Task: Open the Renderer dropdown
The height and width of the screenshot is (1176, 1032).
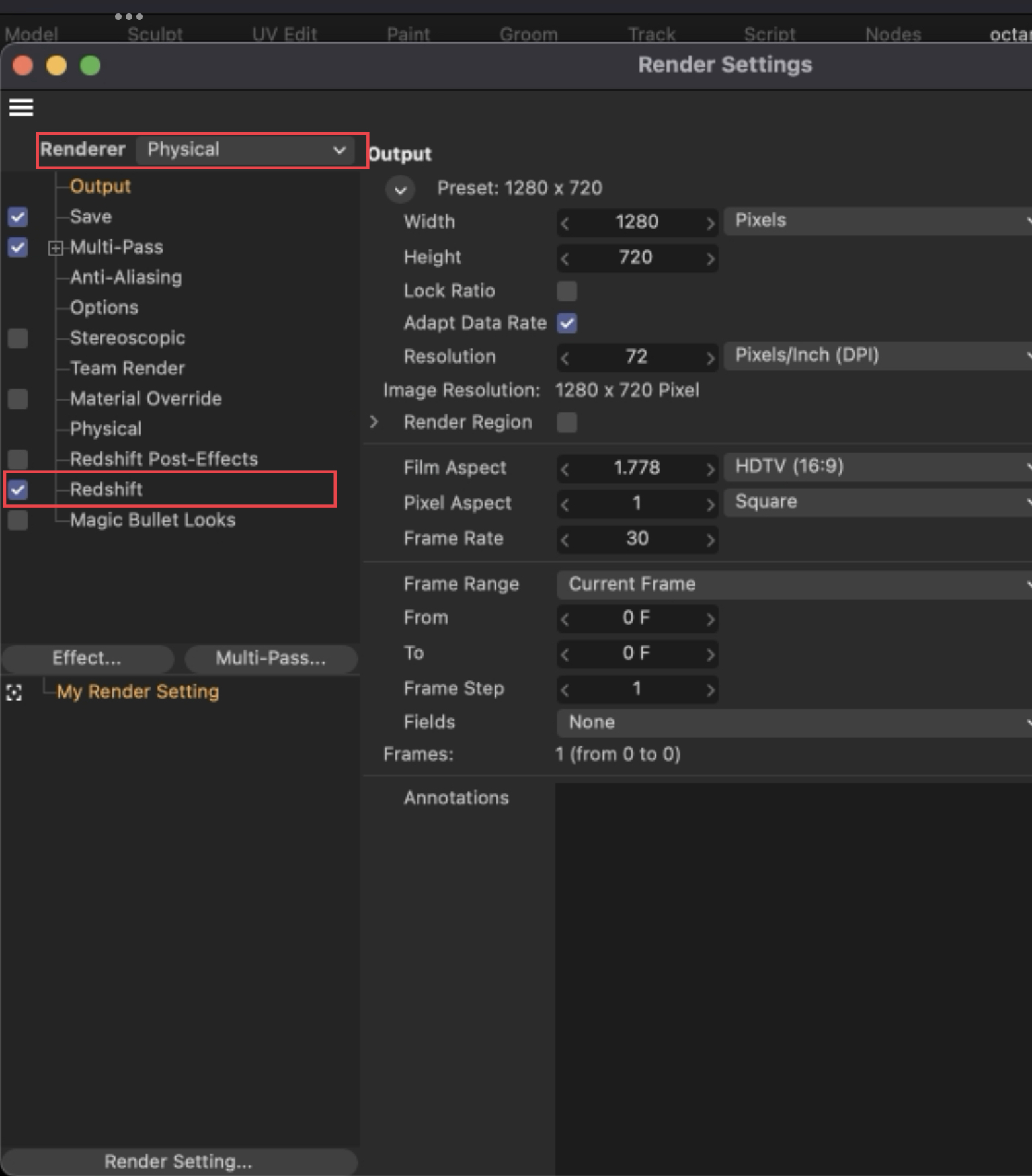Action: 245,150
